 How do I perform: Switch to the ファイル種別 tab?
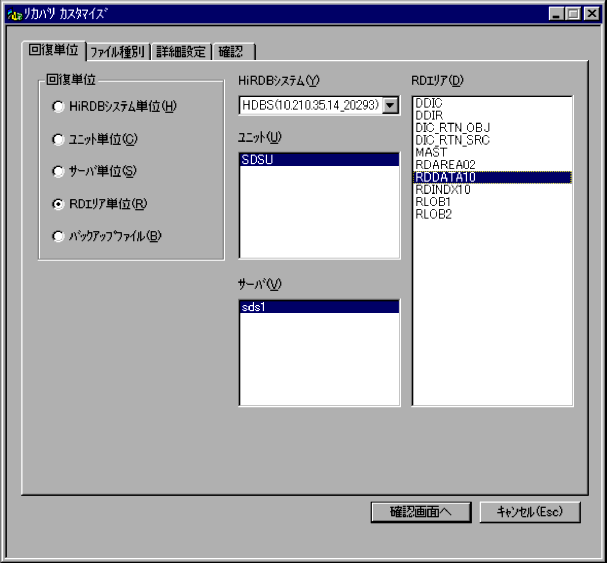click(x=118, y=51)
